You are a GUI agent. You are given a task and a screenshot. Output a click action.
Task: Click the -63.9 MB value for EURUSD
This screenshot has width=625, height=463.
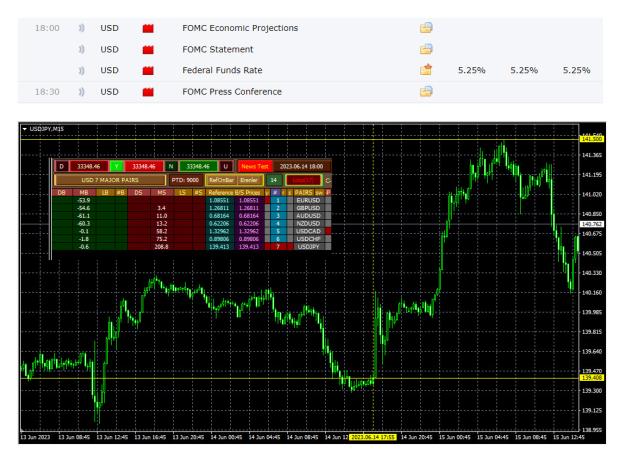[84, 200]
